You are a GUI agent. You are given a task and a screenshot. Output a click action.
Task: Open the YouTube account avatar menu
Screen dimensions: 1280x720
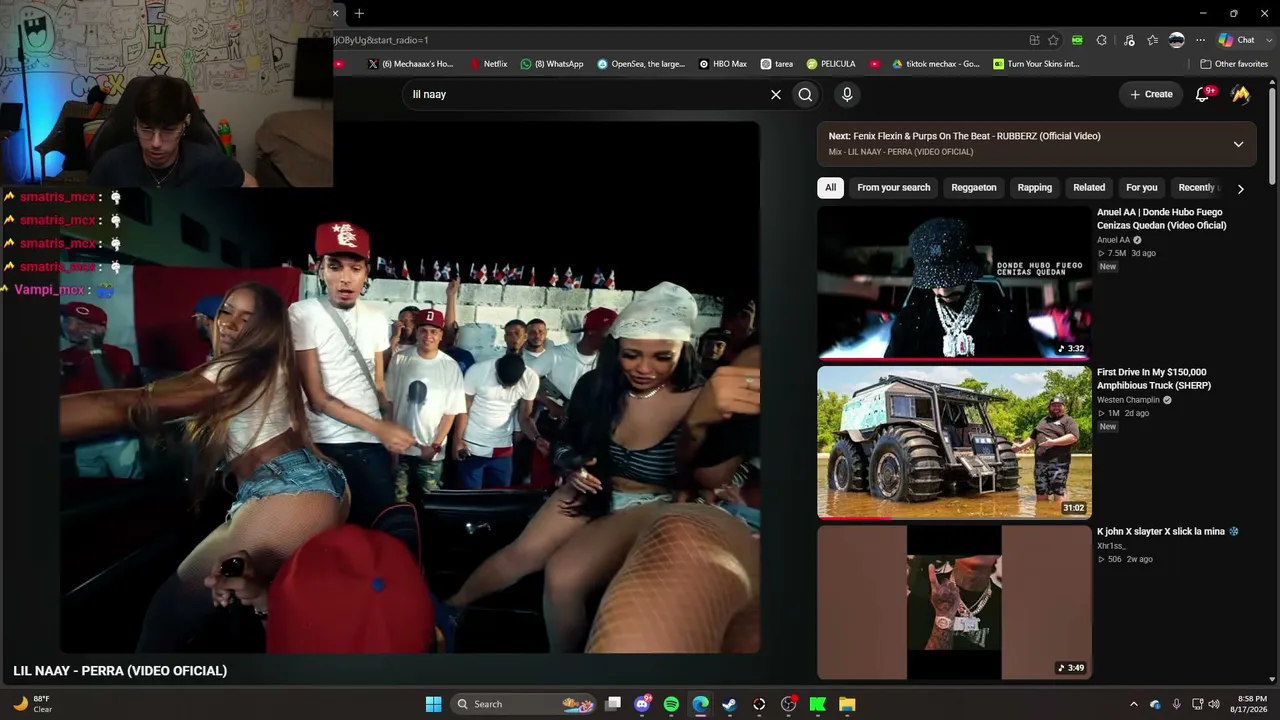point(1241,94)
